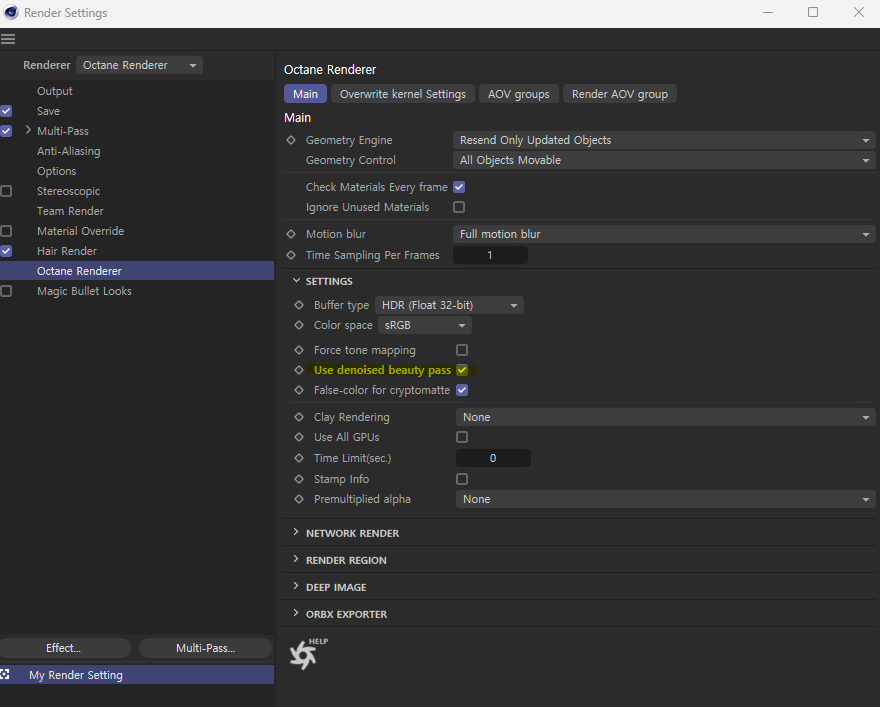880x707 pixels.
Task: Click the Time Sampling Per Frames field
Action: click(490, 255)
